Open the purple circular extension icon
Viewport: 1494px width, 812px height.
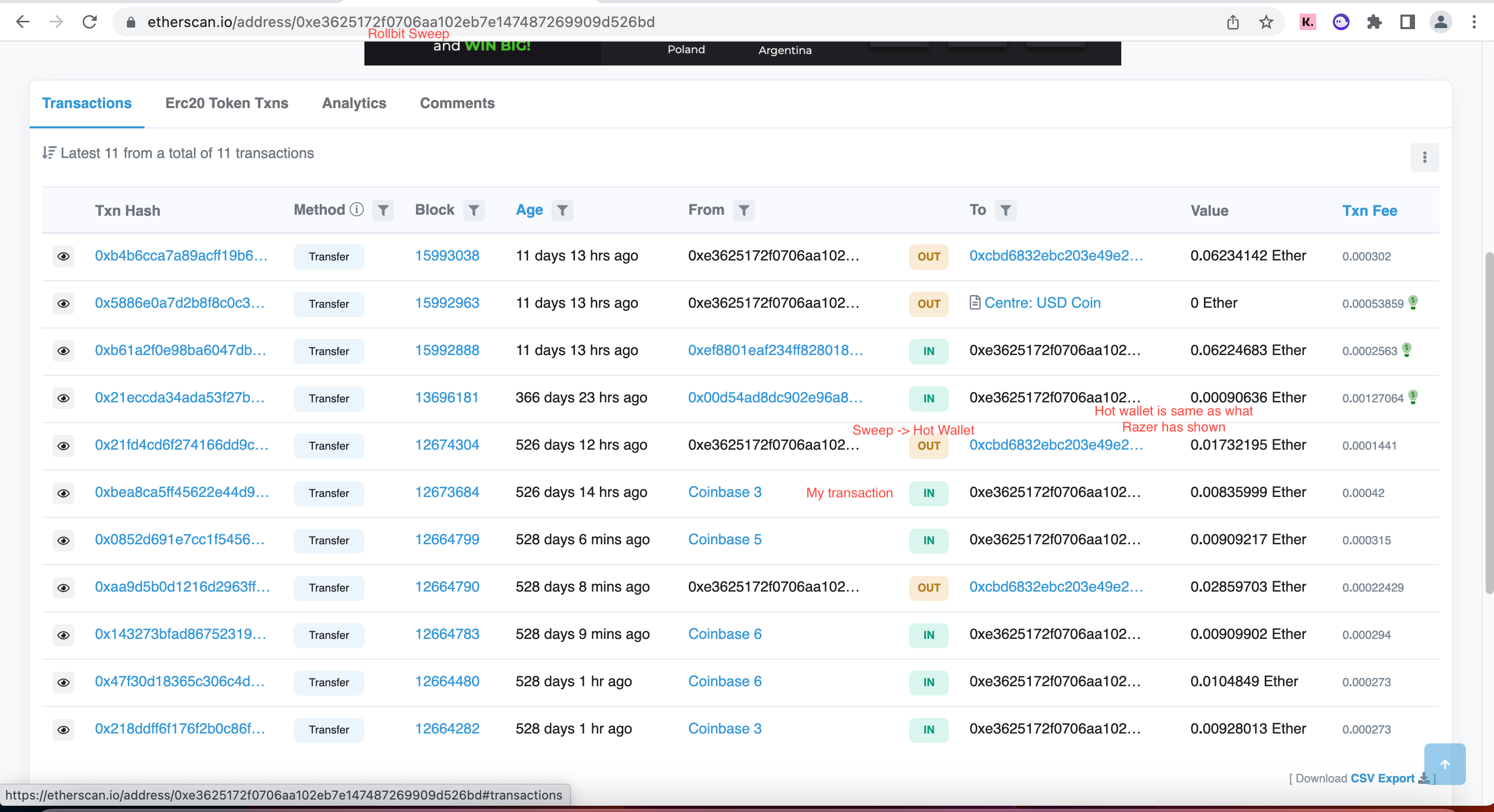[1341, 22]
